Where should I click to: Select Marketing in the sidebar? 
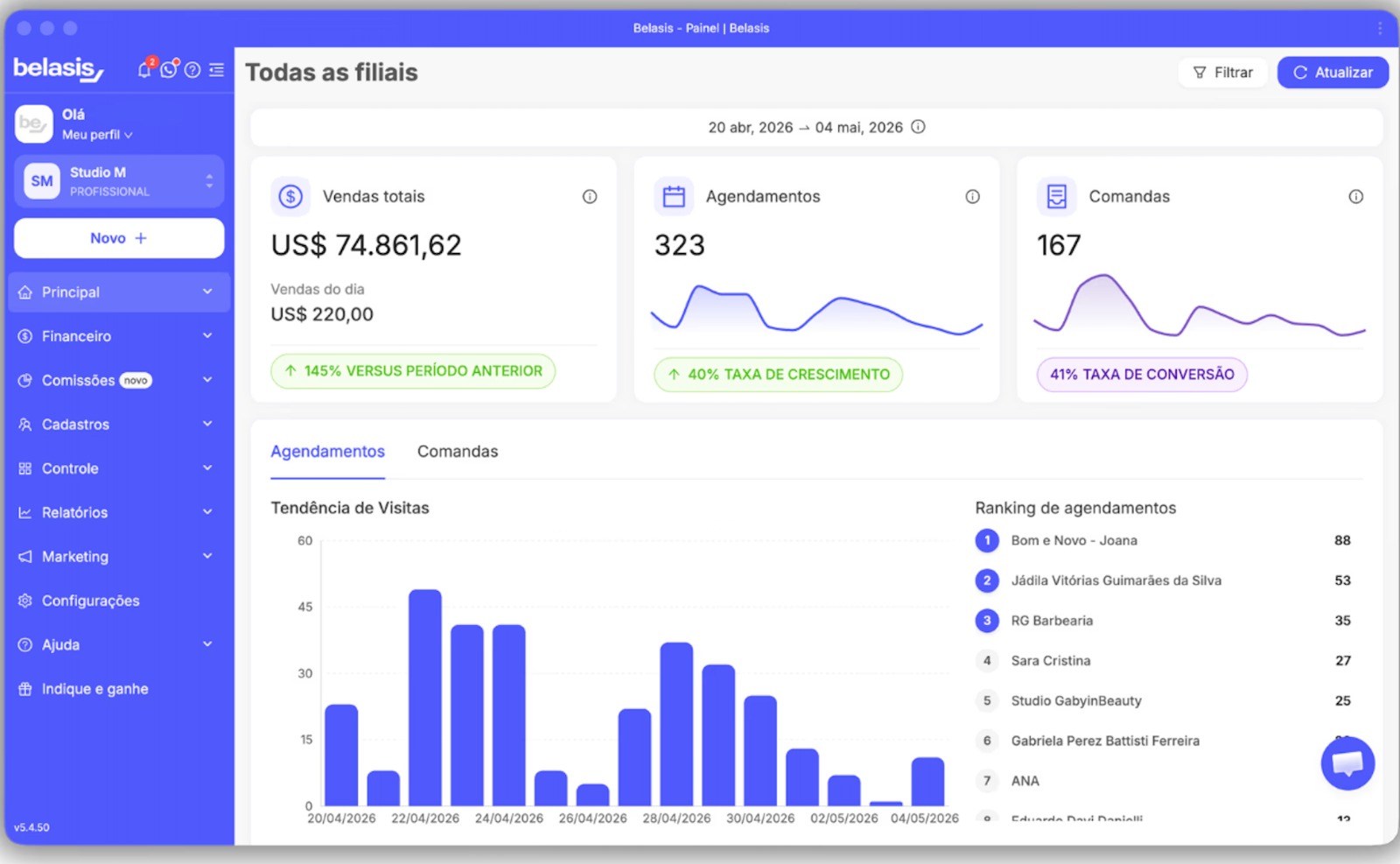pyautogui.click(x=119, y=557)
